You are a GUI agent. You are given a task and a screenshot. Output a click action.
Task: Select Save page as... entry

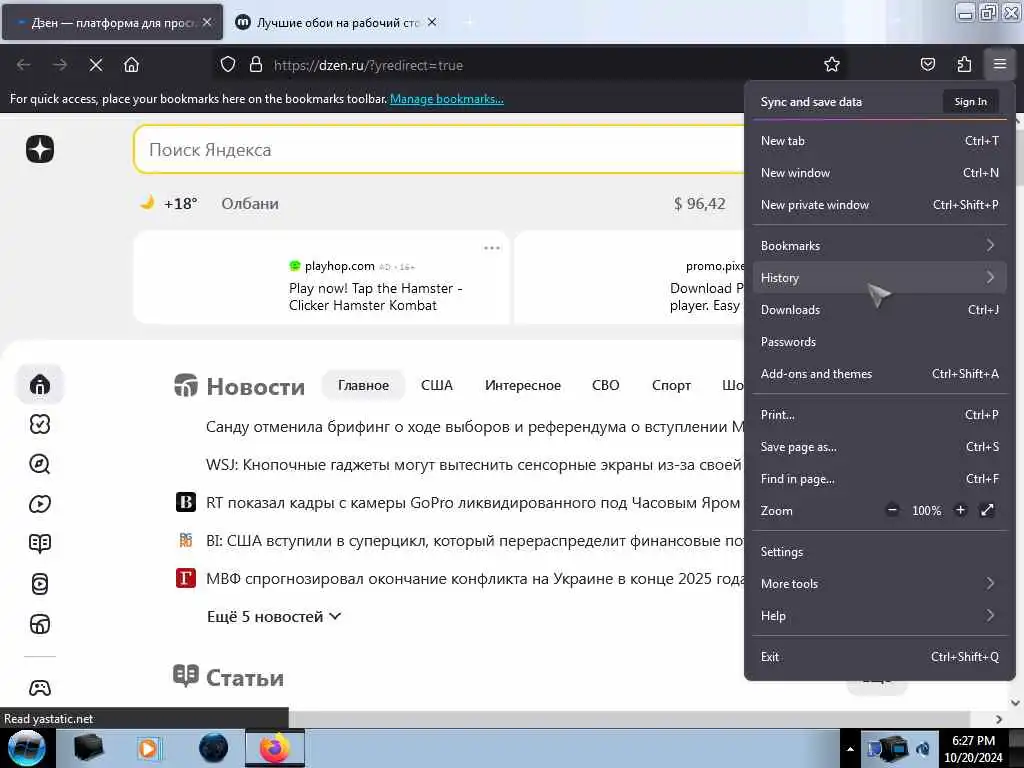coord(879,447)
